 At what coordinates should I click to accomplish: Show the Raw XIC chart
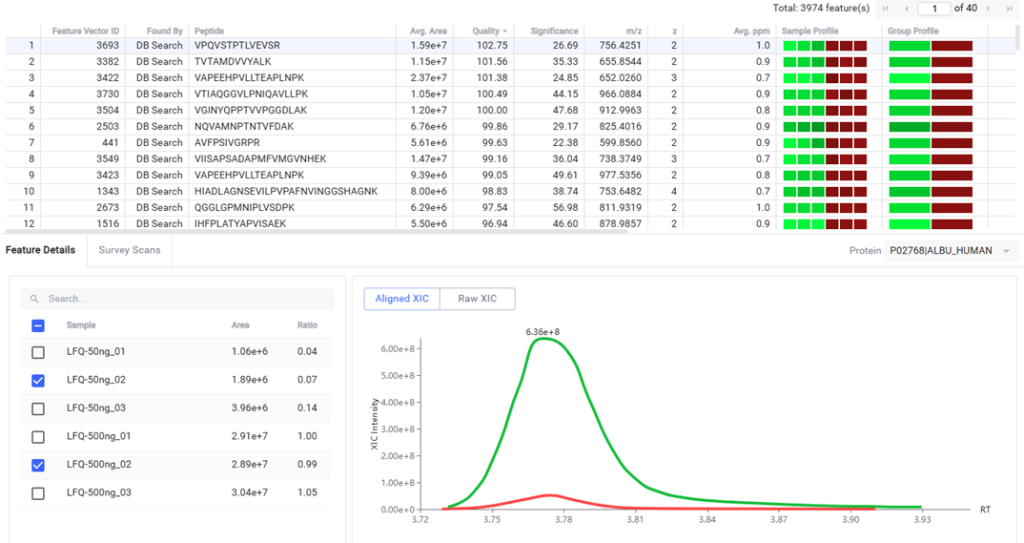point(480,298)
